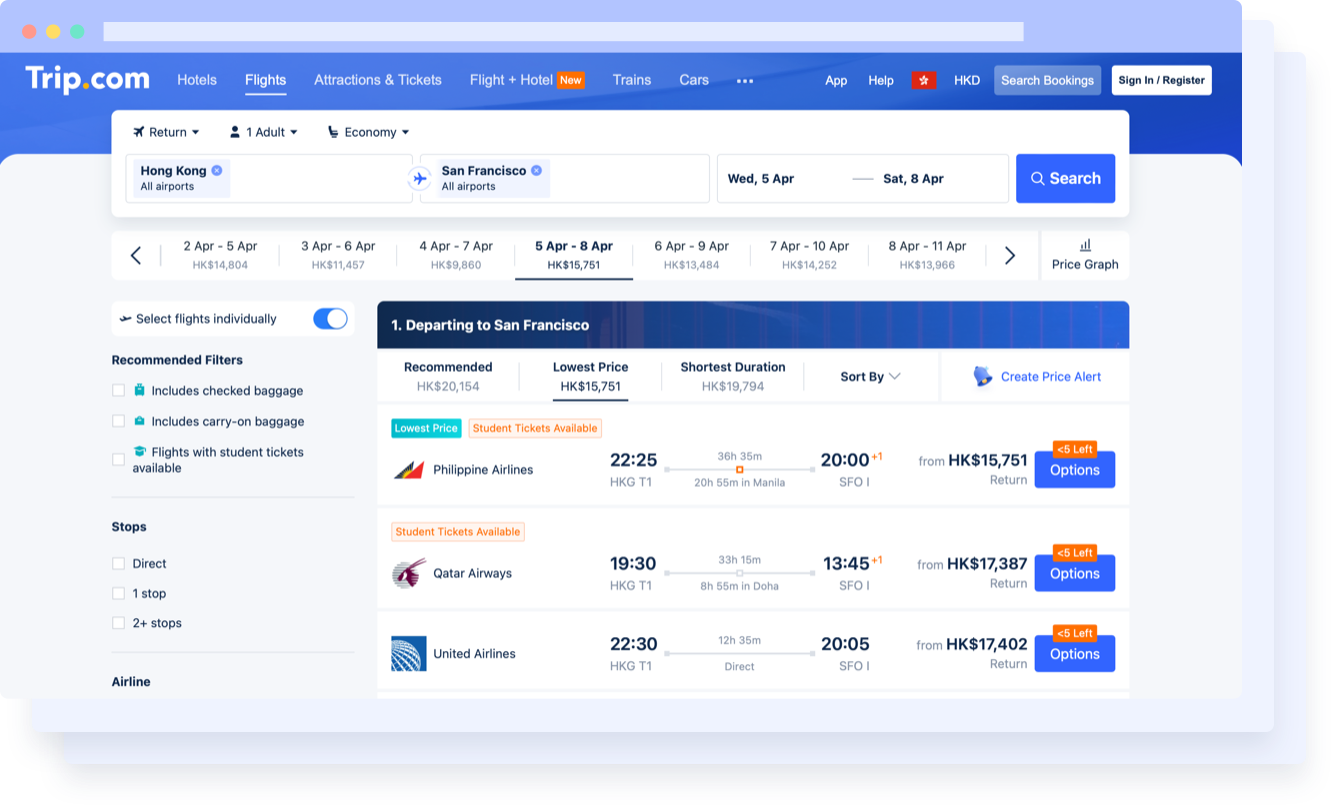Image resolution: width=1334 pixels, height=808 pixels.
Task: Remove Hong Kong from origin field
Action: (x=217, y=171)
